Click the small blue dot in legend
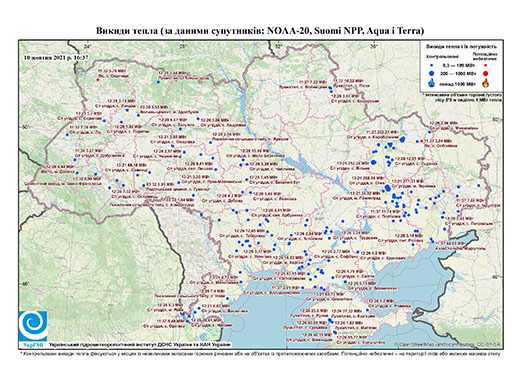The height and width of the screenshot is (368, 520). pos(432,65)
